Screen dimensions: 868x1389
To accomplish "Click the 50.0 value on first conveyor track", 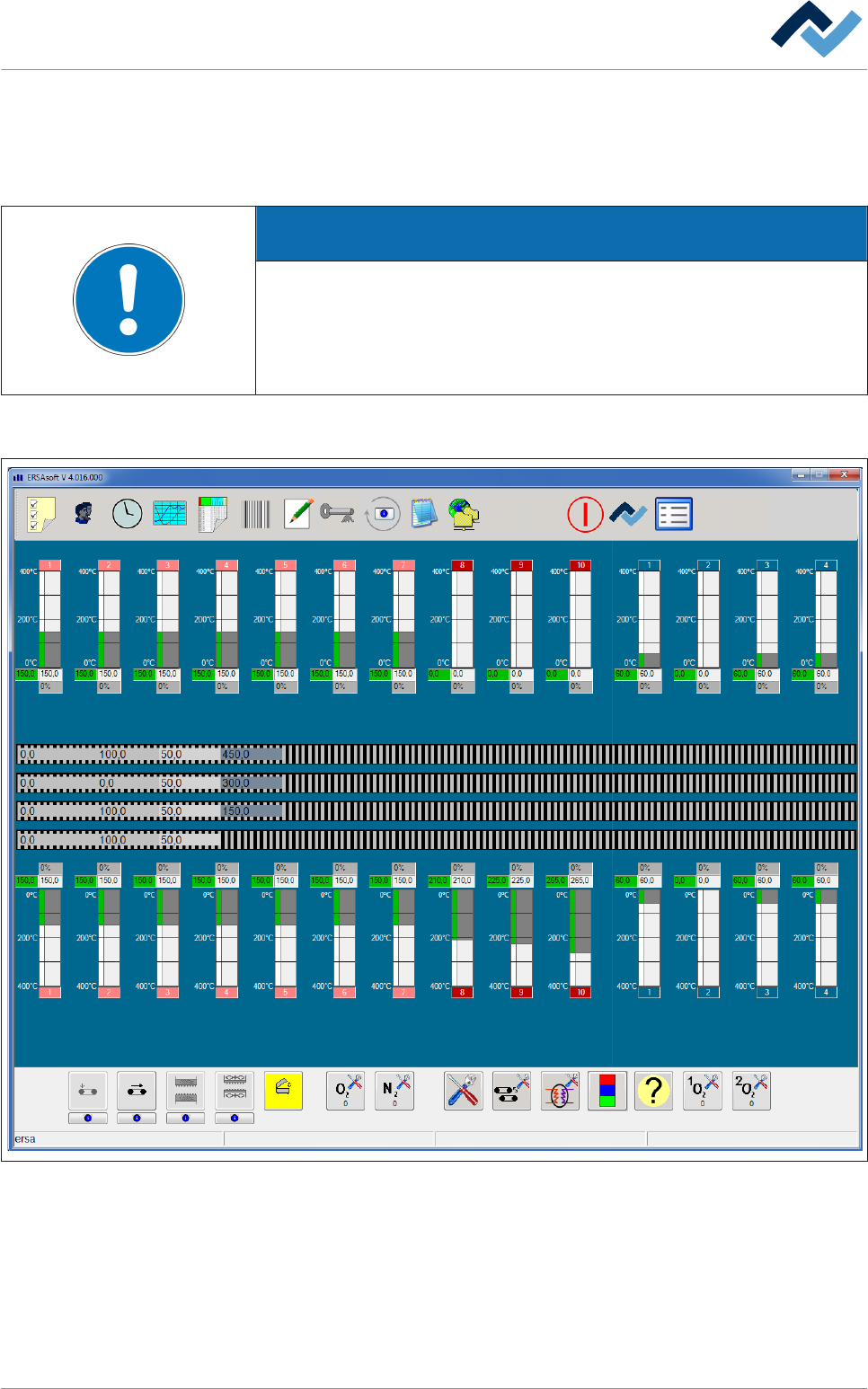I will pyautogui.click(x=172, y=755).
